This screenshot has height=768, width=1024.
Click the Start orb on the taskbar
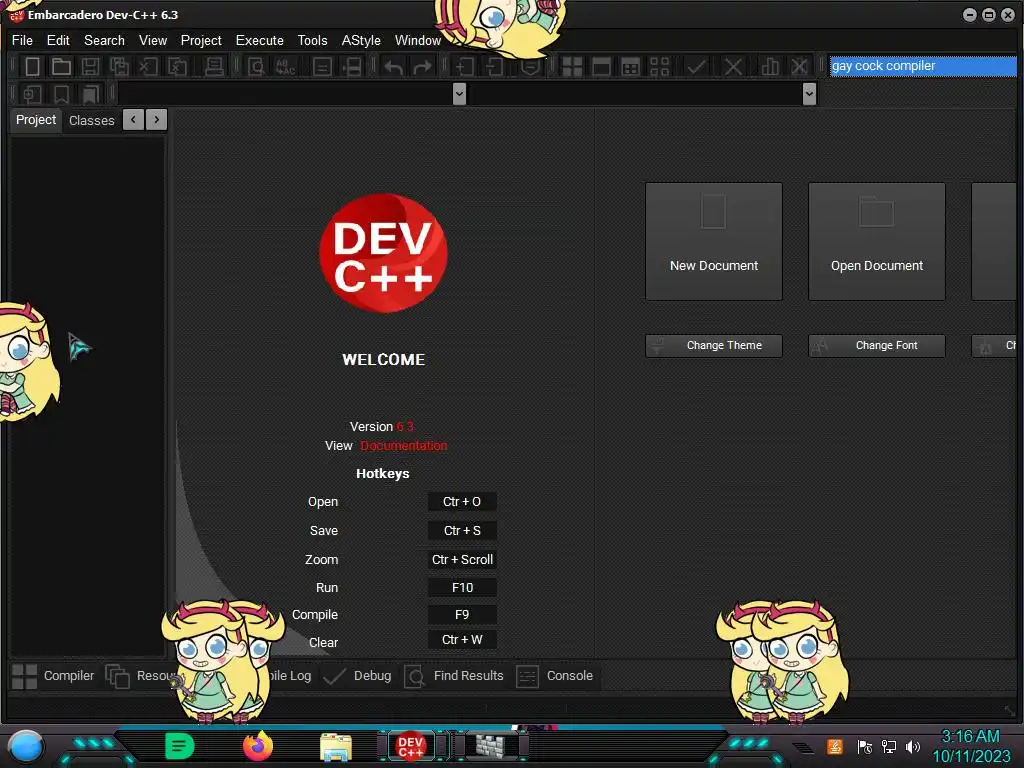pos(26,746)
